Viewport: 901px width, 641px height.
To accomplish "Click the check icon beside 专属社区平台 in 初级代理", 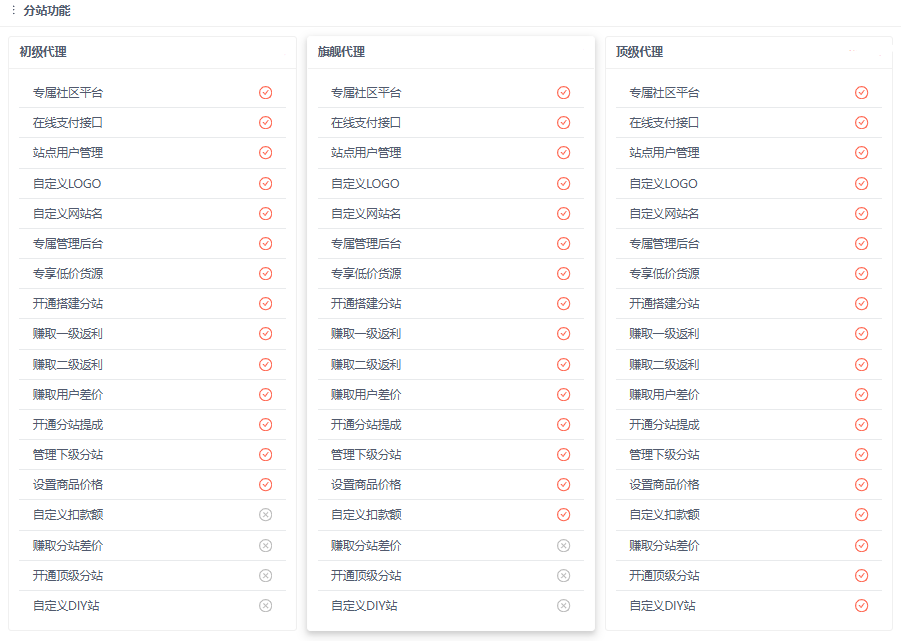I will pyautogui.click(x=265, y=92).
